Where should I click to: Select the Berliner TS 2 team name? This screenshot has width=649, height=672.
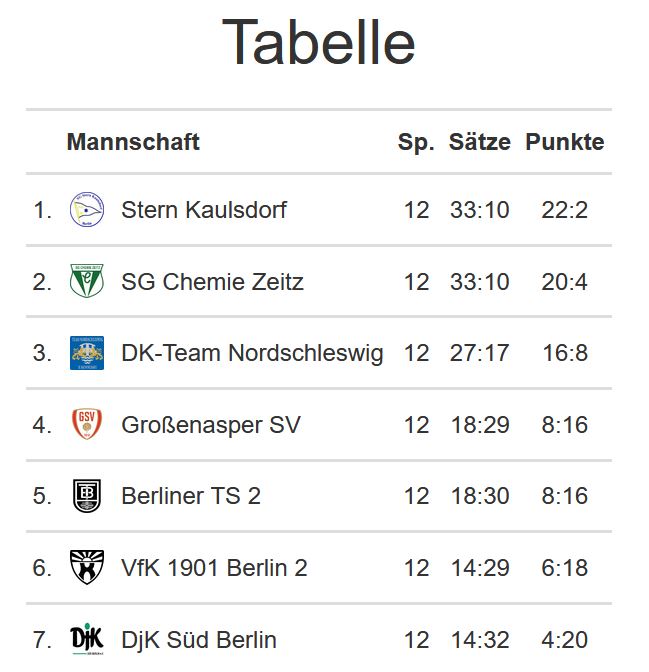tap(191, 496)
